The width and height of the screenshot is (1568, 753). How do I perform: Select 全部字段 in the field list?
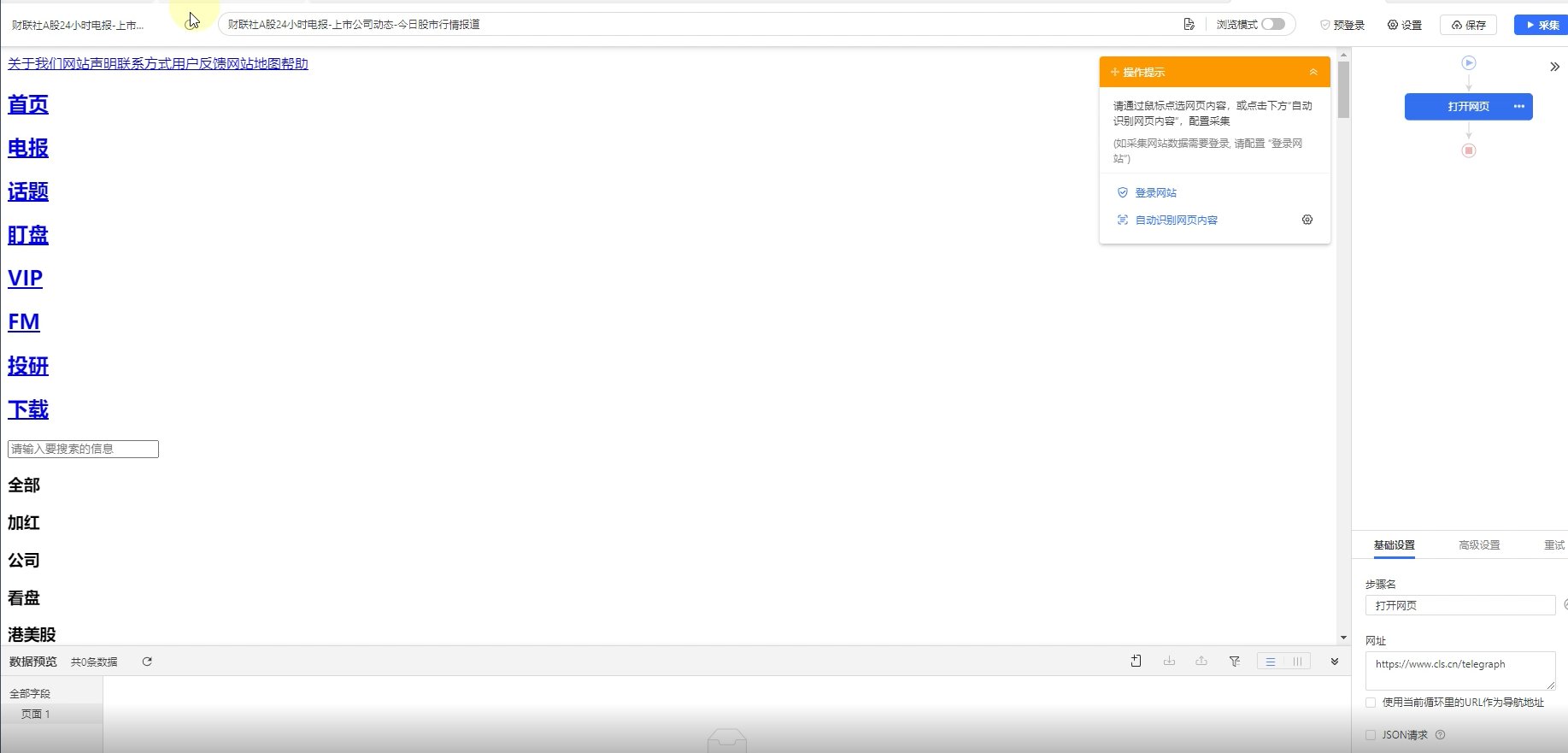30,694
